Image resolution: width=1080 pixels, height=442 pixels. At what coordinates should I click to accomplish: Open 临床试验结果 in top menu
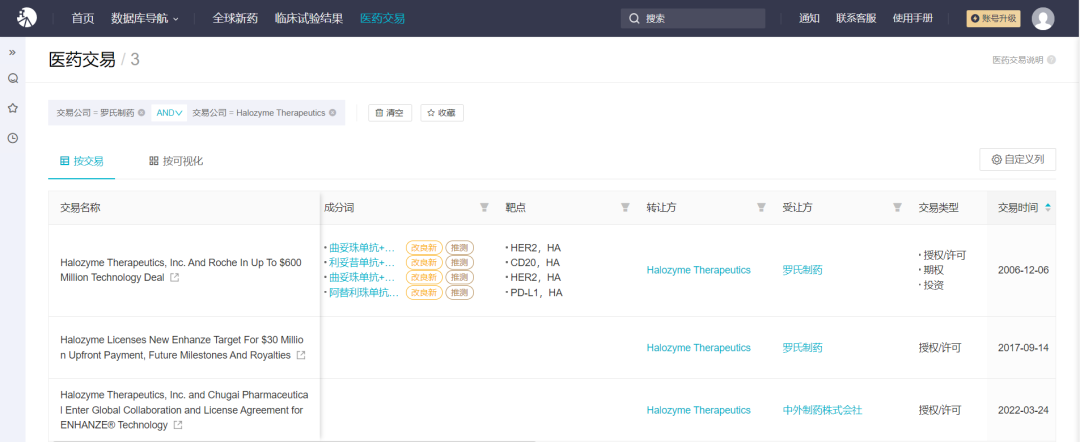[x=309, y=18]
